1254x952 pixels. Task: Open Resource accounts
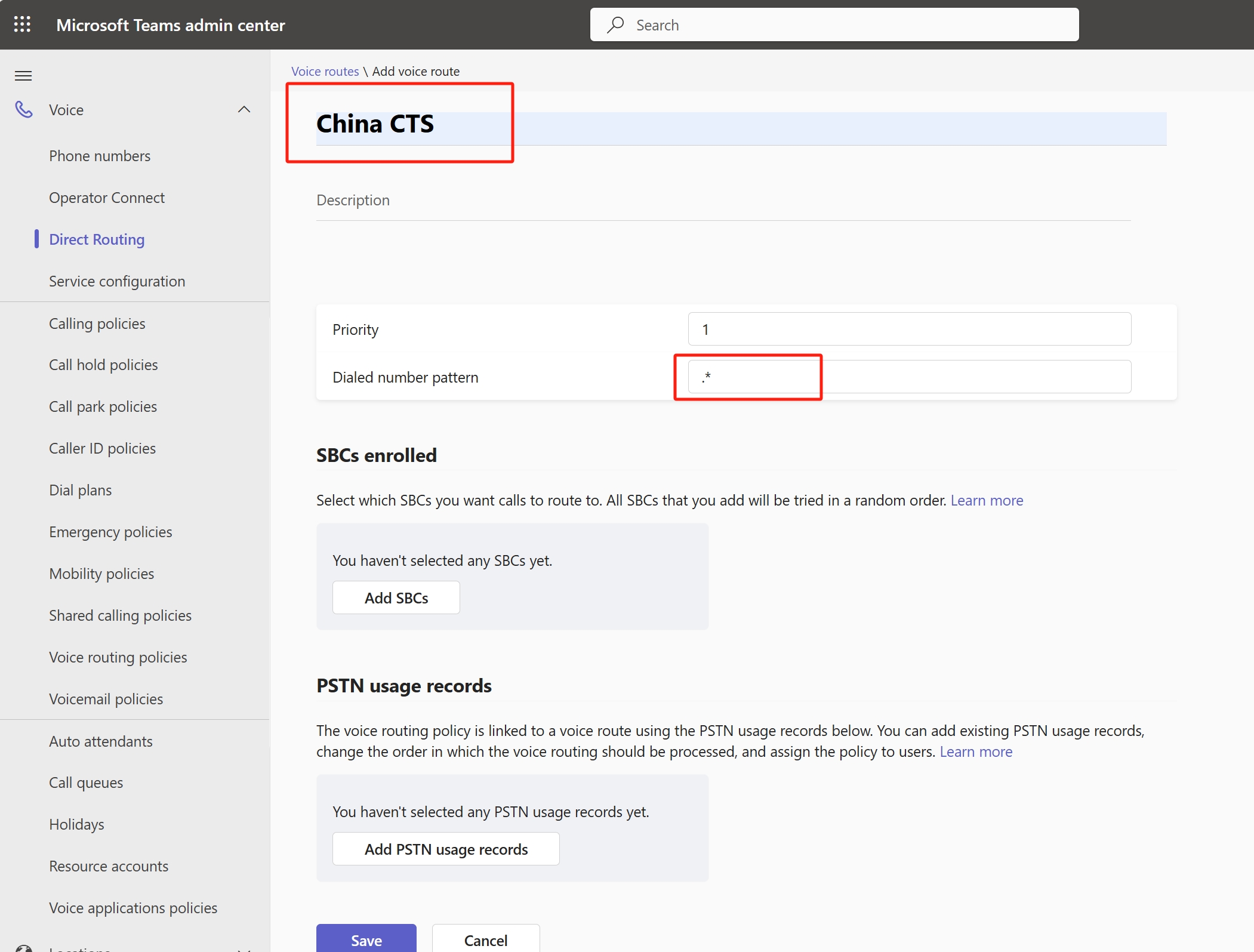coord(109,866)
